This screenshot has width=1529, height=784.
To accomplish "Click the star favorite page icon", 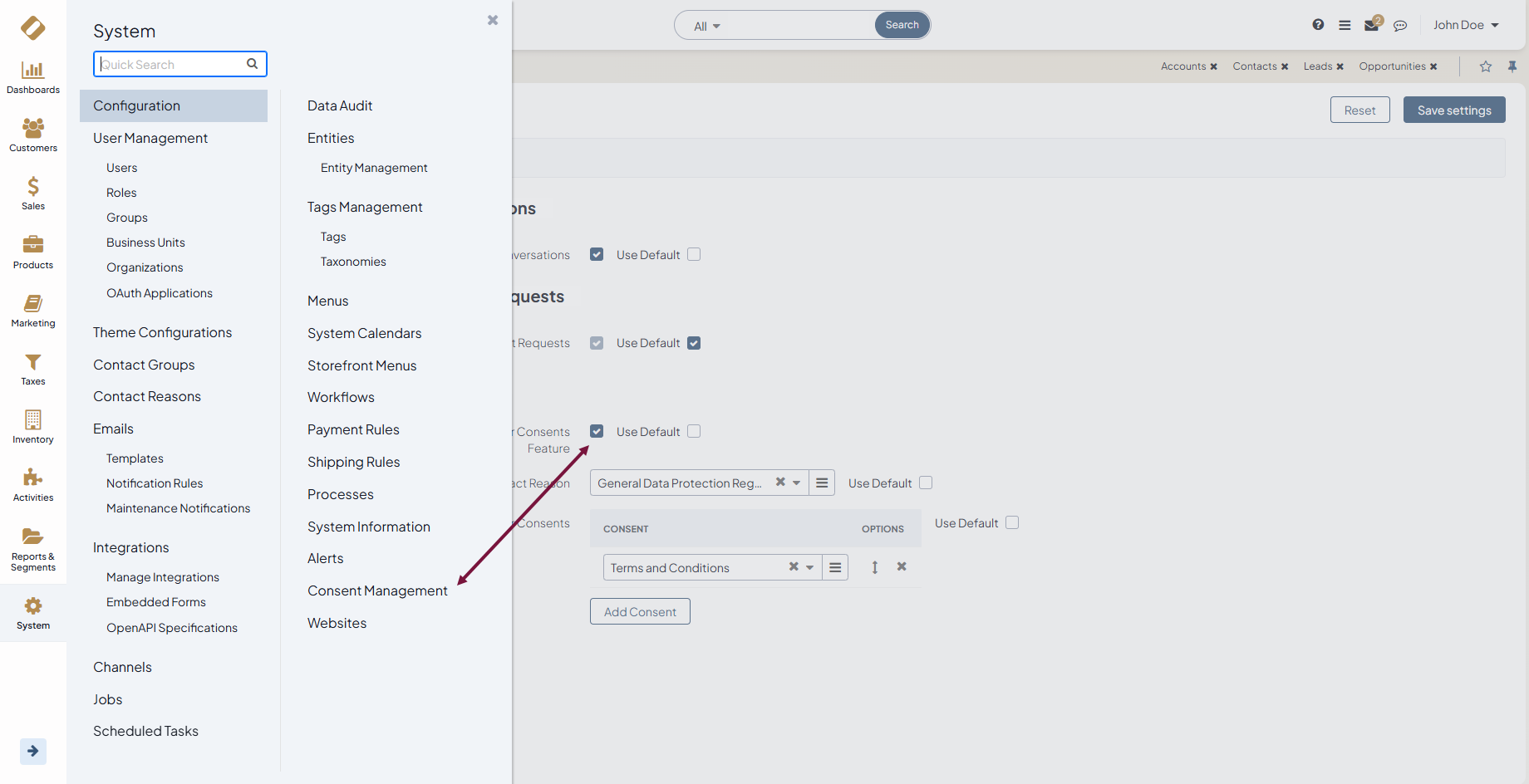I will coord(1486,66).
